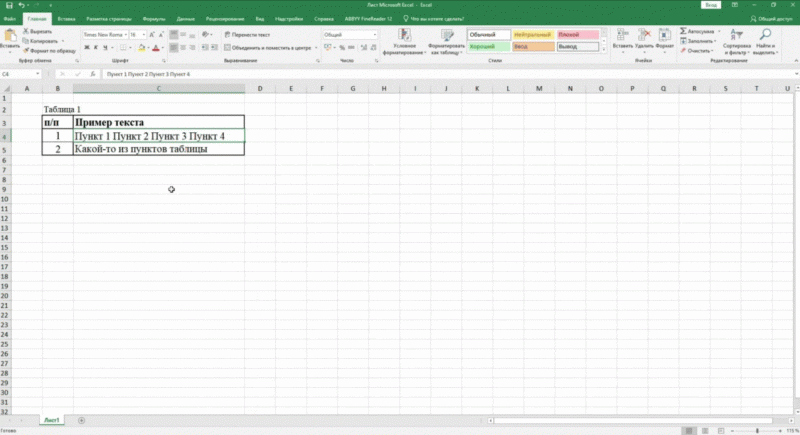Open the font color dropdown arrow
This screenshot has width=800, height=435.
point(163,48)
